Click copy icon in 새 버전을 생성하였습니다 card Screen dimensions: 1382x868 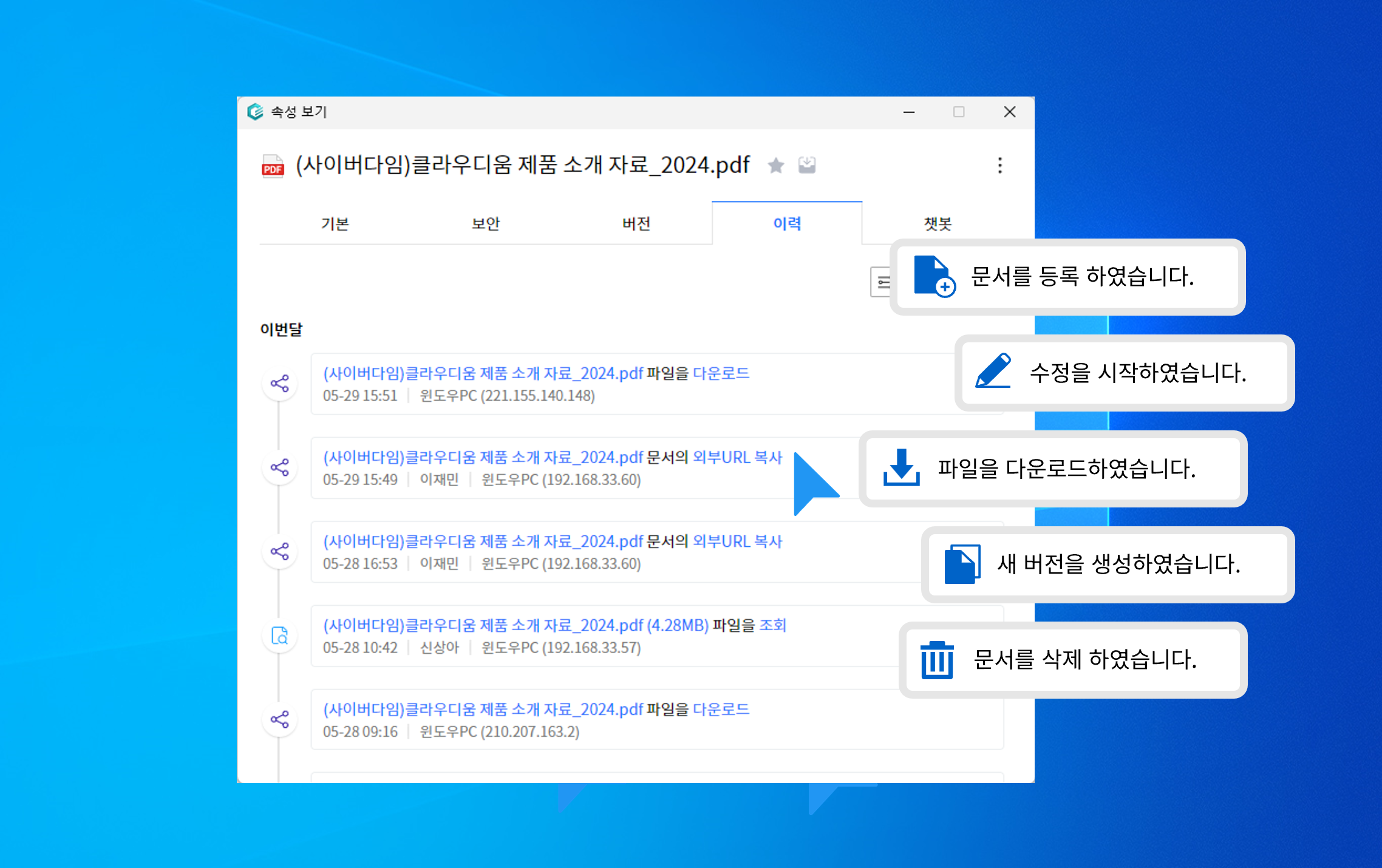[962, 564]
